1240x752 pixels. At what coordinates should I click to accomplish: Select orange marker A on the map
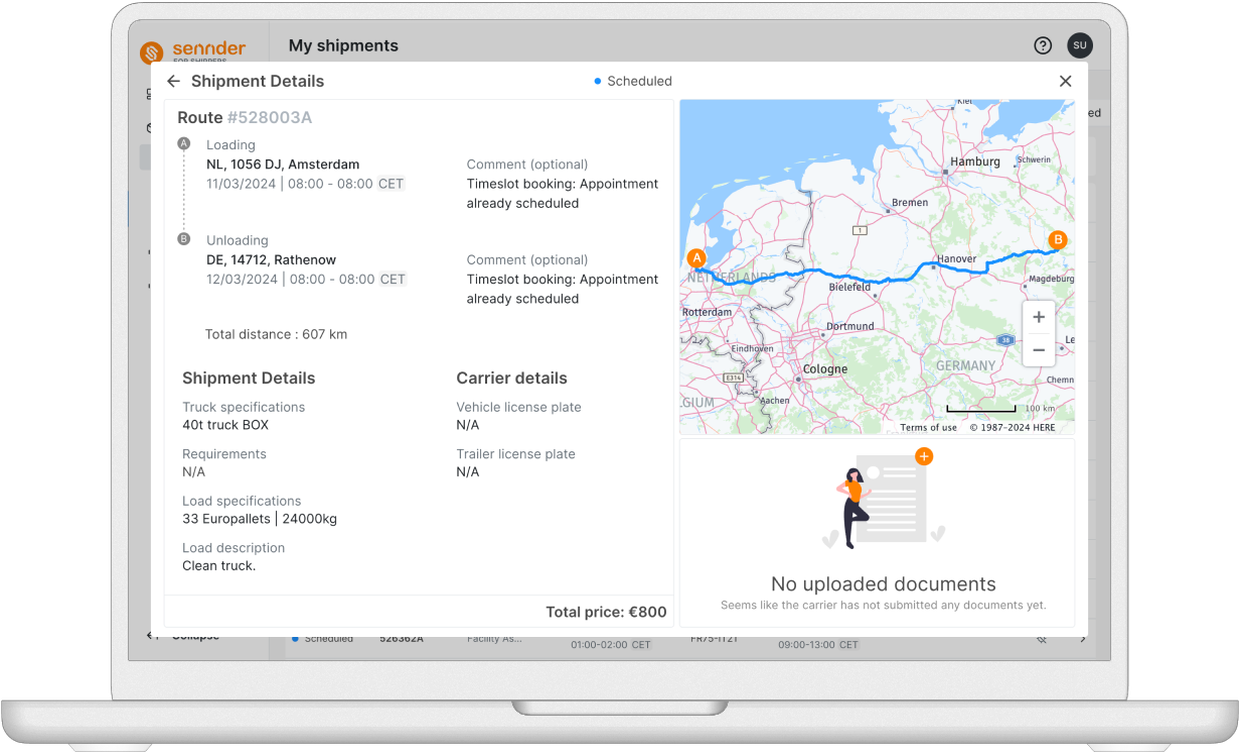coord(698,258)
